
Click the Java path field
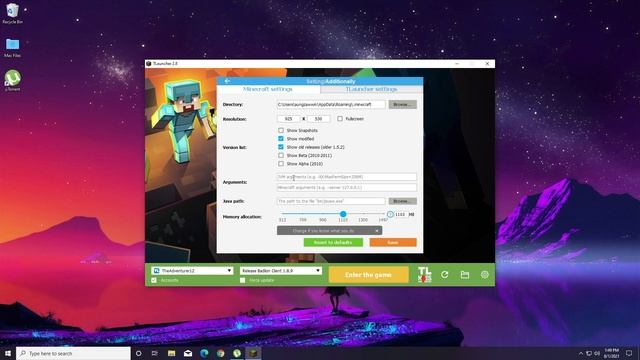(x=331, y=201)
